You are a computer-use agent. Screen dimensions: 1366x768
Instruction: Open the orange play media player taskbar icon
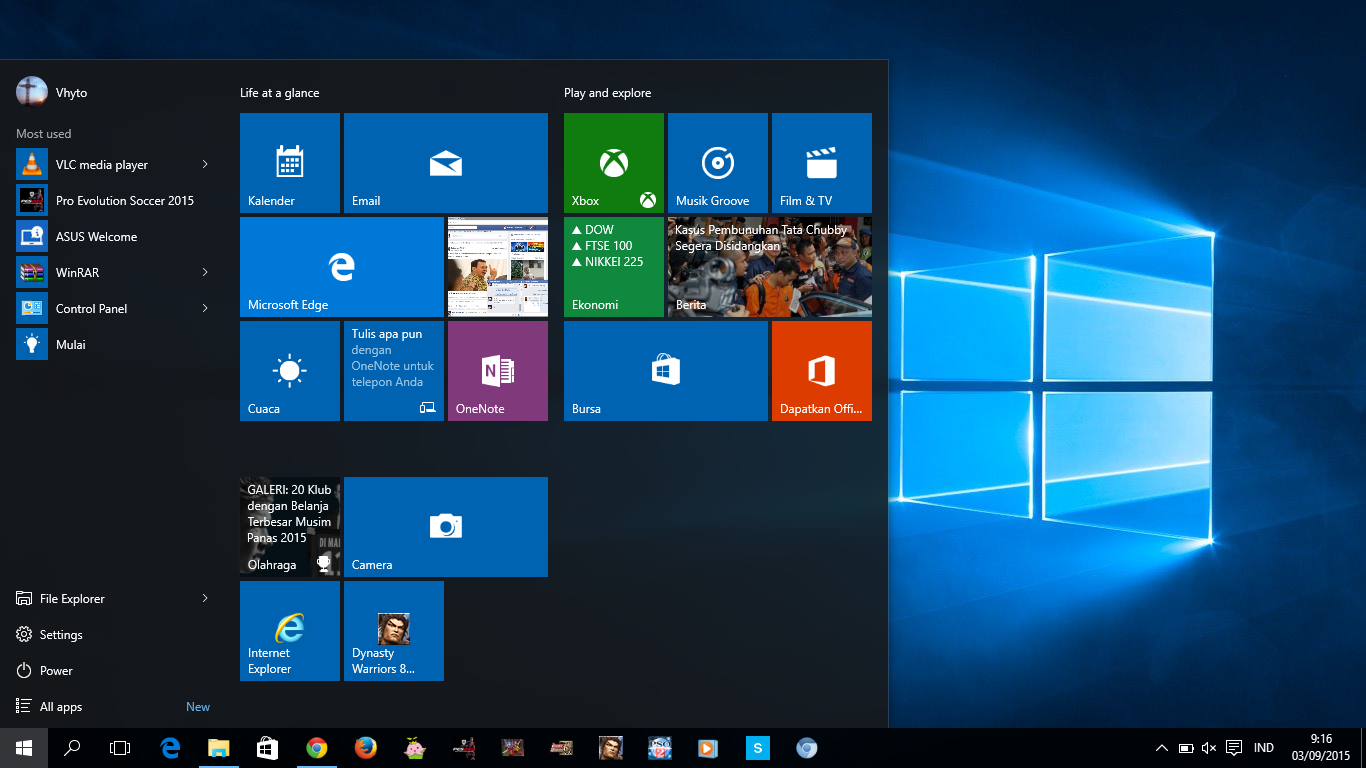coord(708,748)
